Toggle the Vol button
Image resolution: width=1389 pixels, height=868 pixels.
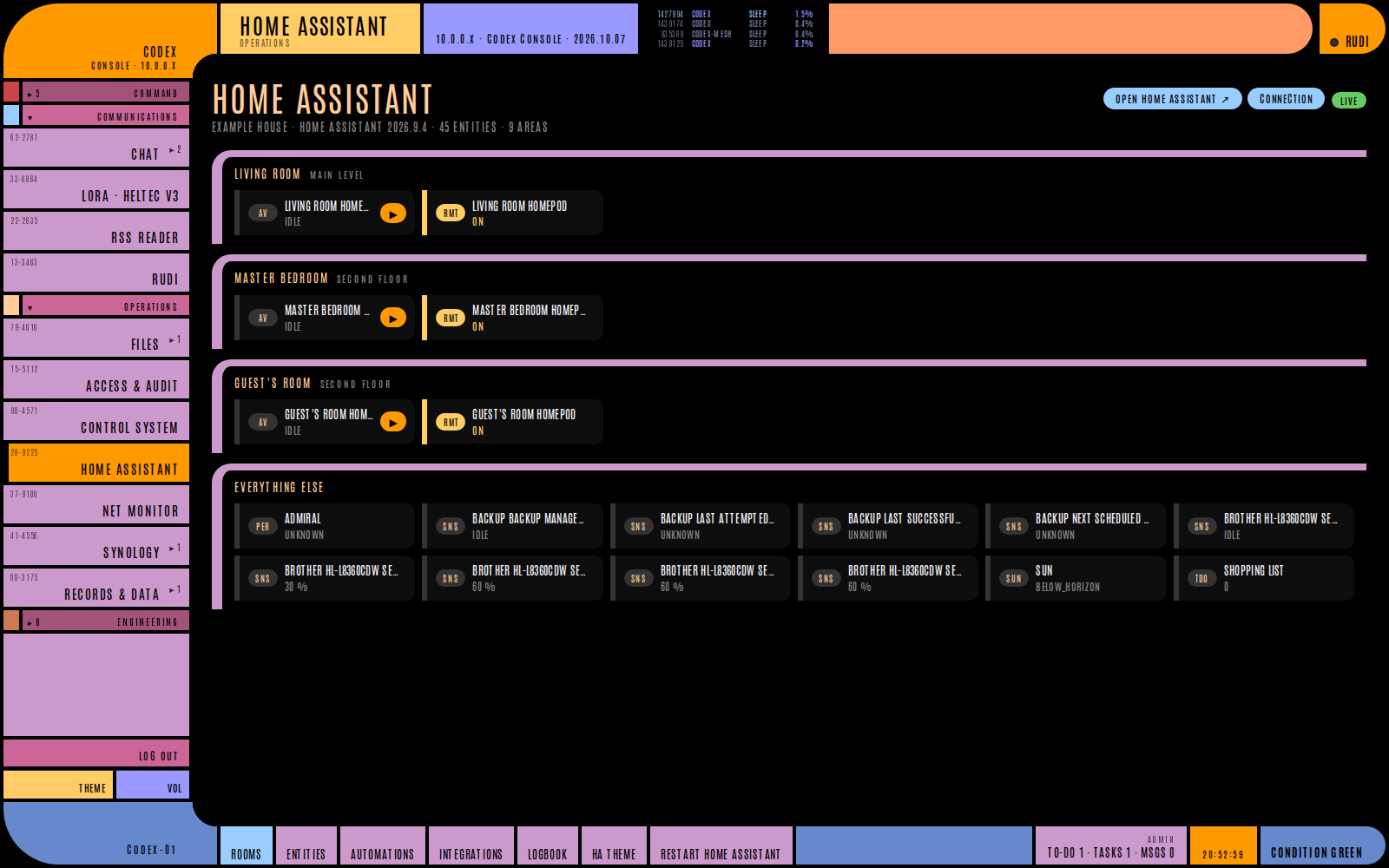153,785
